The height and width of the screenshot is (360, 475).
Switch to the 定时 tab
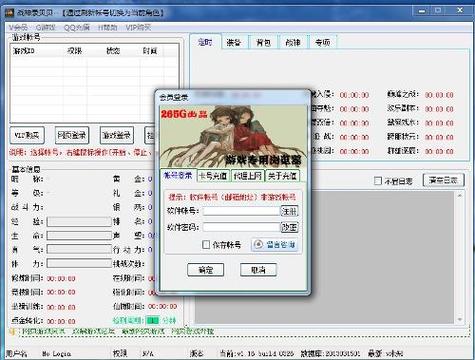click(x=205, y=42)
